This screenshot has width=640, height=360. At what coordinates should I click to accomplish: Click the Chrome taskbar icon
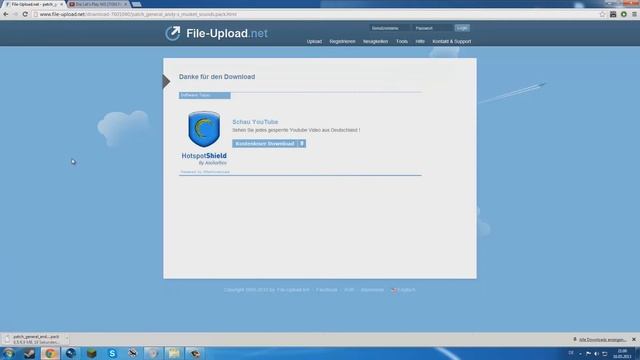pos(50,353)
